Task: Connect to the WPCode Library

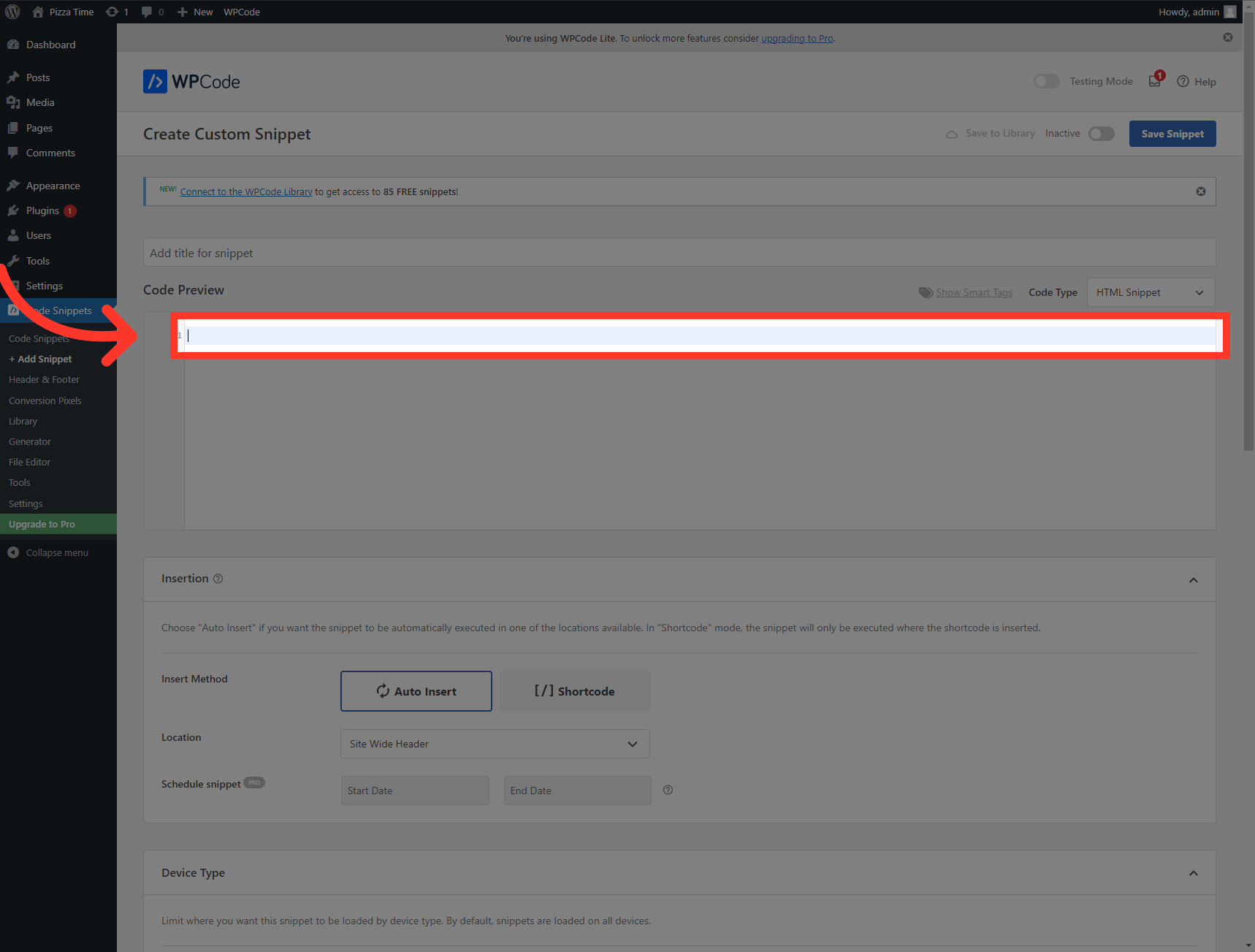Action: coord(245,191)
